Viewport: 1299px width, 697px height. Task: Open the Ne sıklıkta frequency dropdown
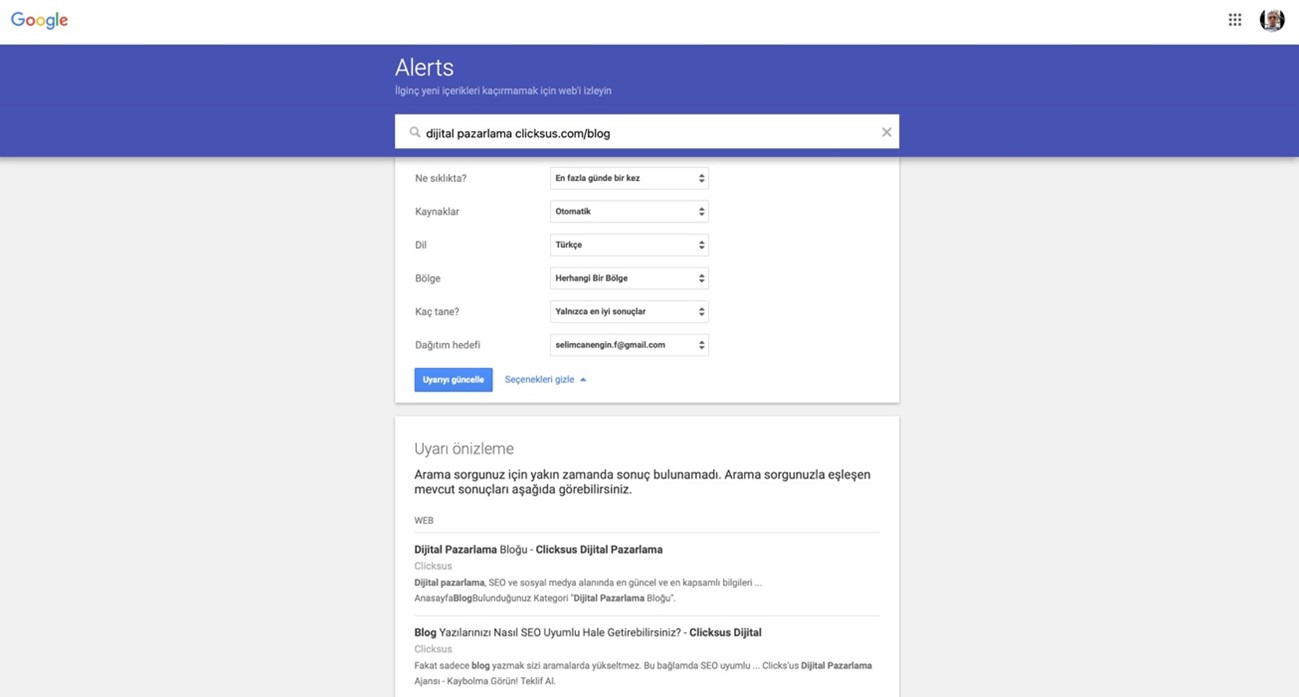tap(628, 177)
